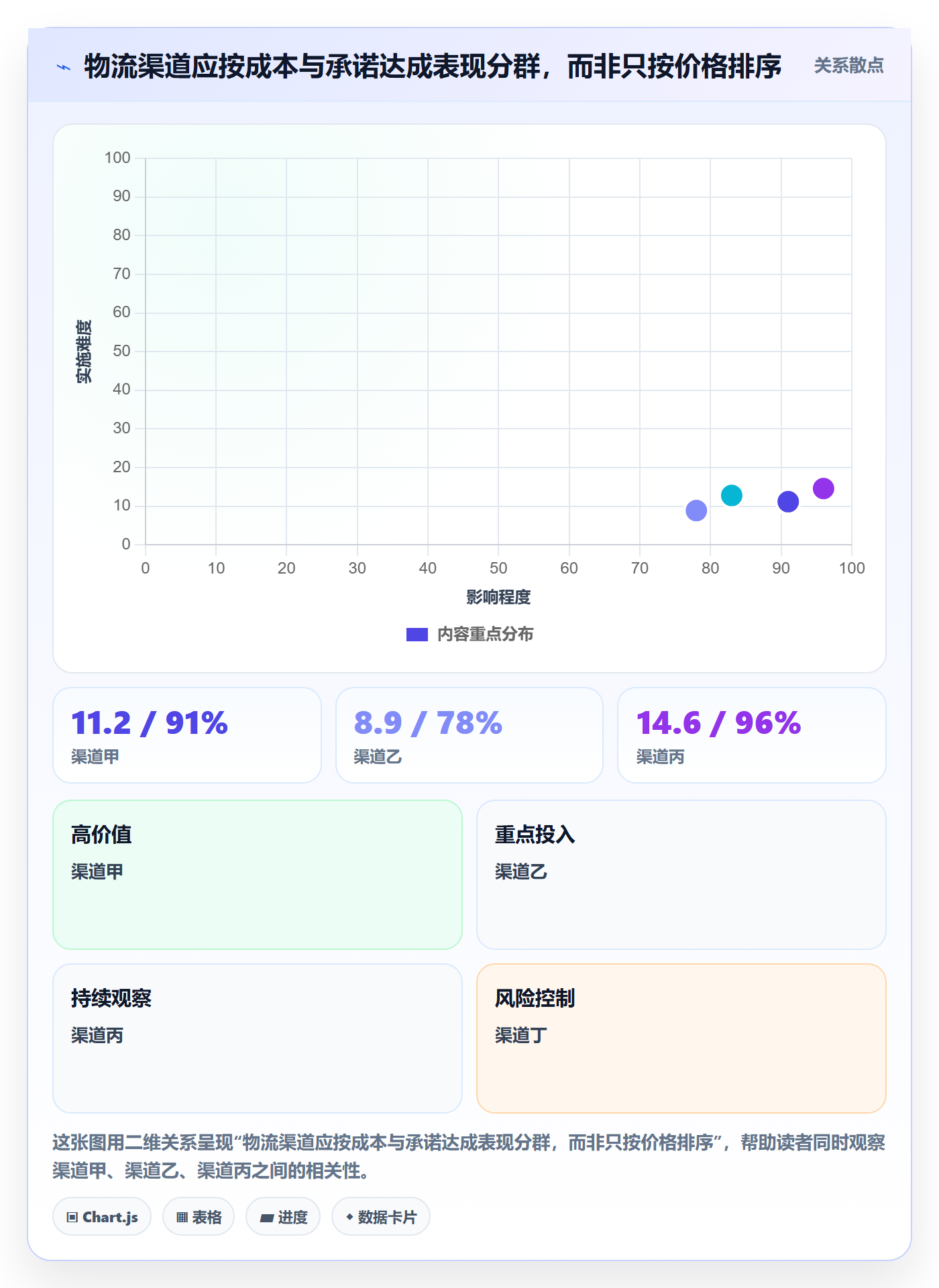
Task: Click the 风险控制 quadrant card
Action: coord(681,1038)
